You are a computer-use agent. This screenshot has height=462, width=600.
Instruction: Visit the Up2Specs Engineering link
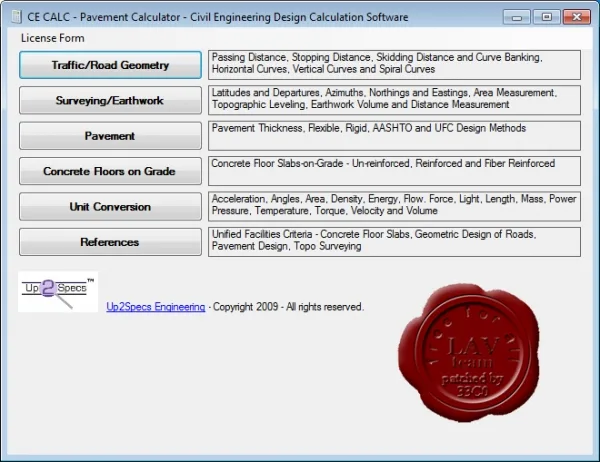point(156,307)
